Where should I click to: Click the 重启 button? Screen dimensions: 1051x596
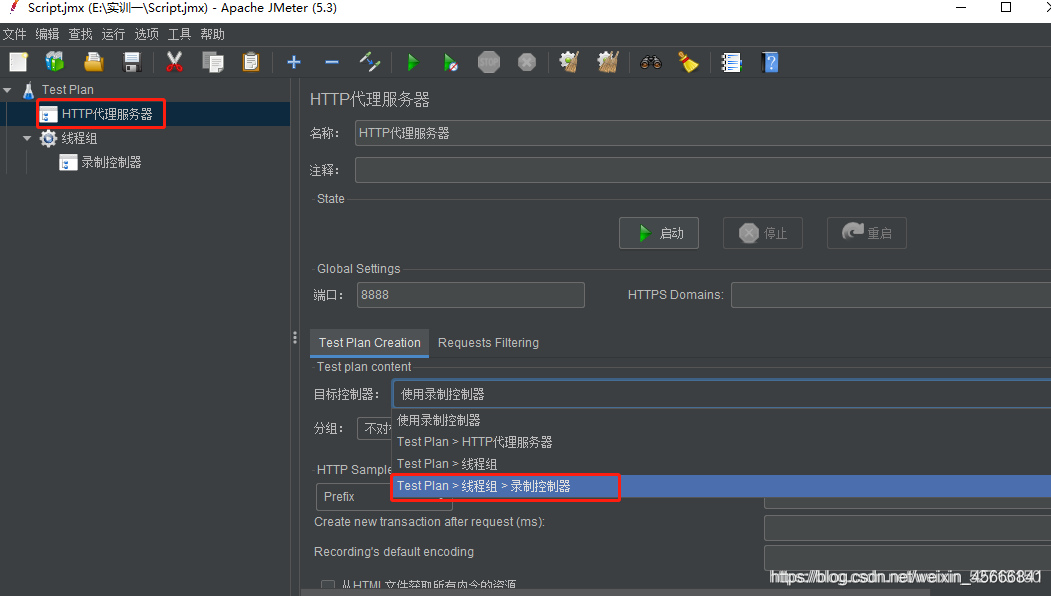click(x=867, y=233)
